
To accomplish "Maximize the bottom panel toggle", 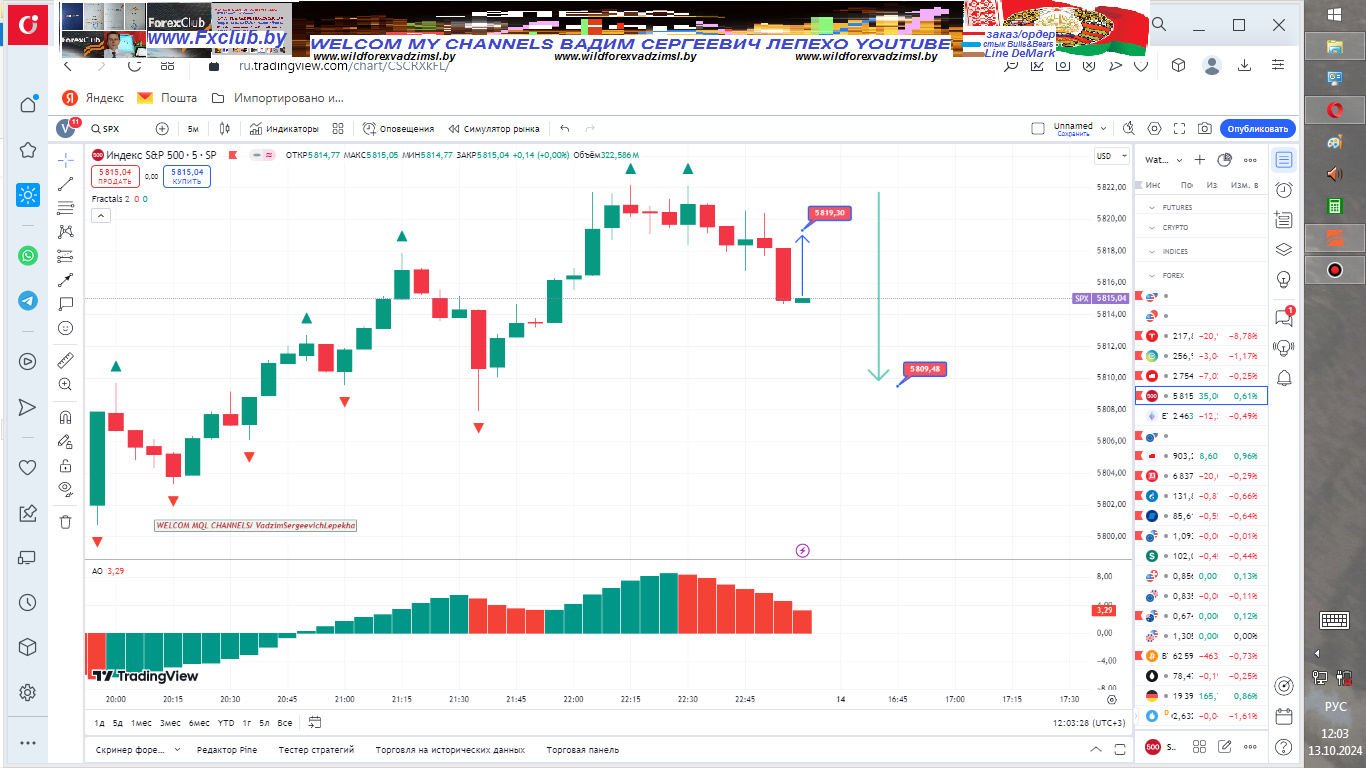I will pos(1122,749).
